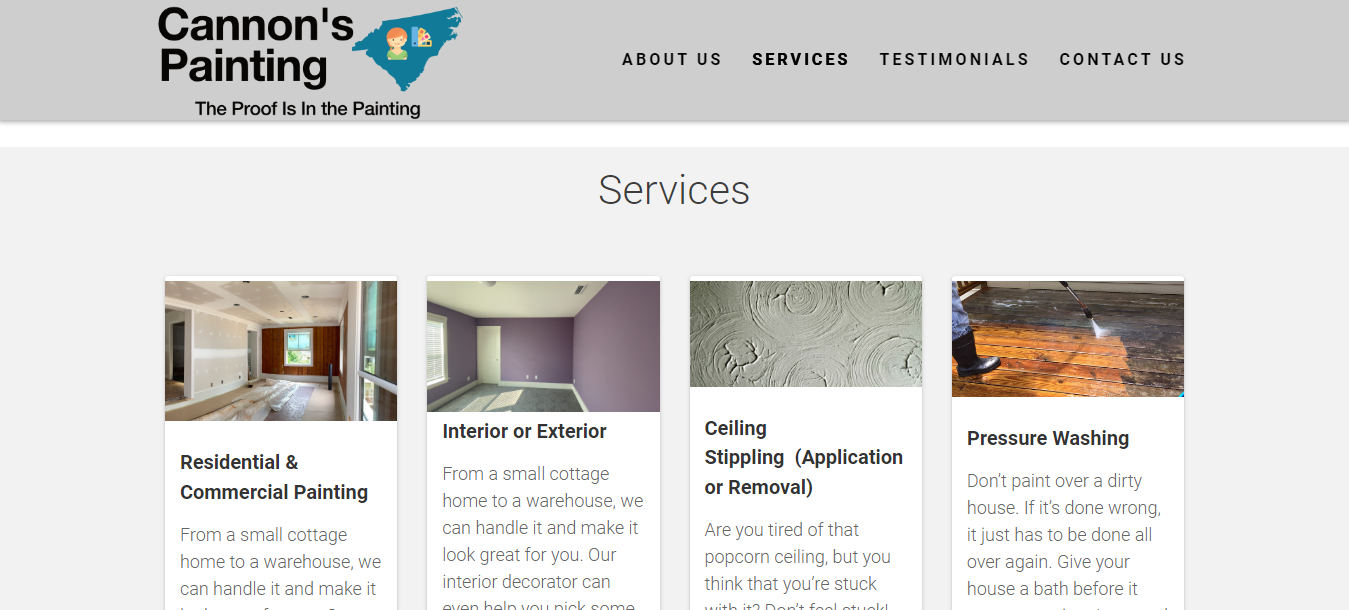1349x610 pixels.
Task: Select the Services menu item
Action: [801, 59]
